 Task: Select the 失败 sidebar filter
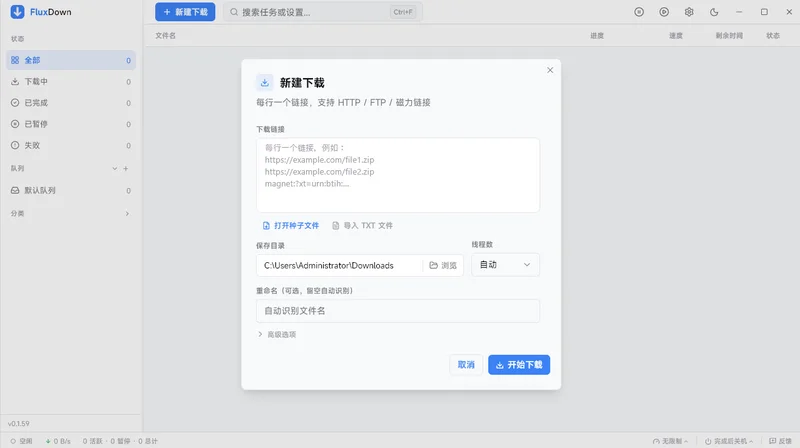tap(71, 145)
